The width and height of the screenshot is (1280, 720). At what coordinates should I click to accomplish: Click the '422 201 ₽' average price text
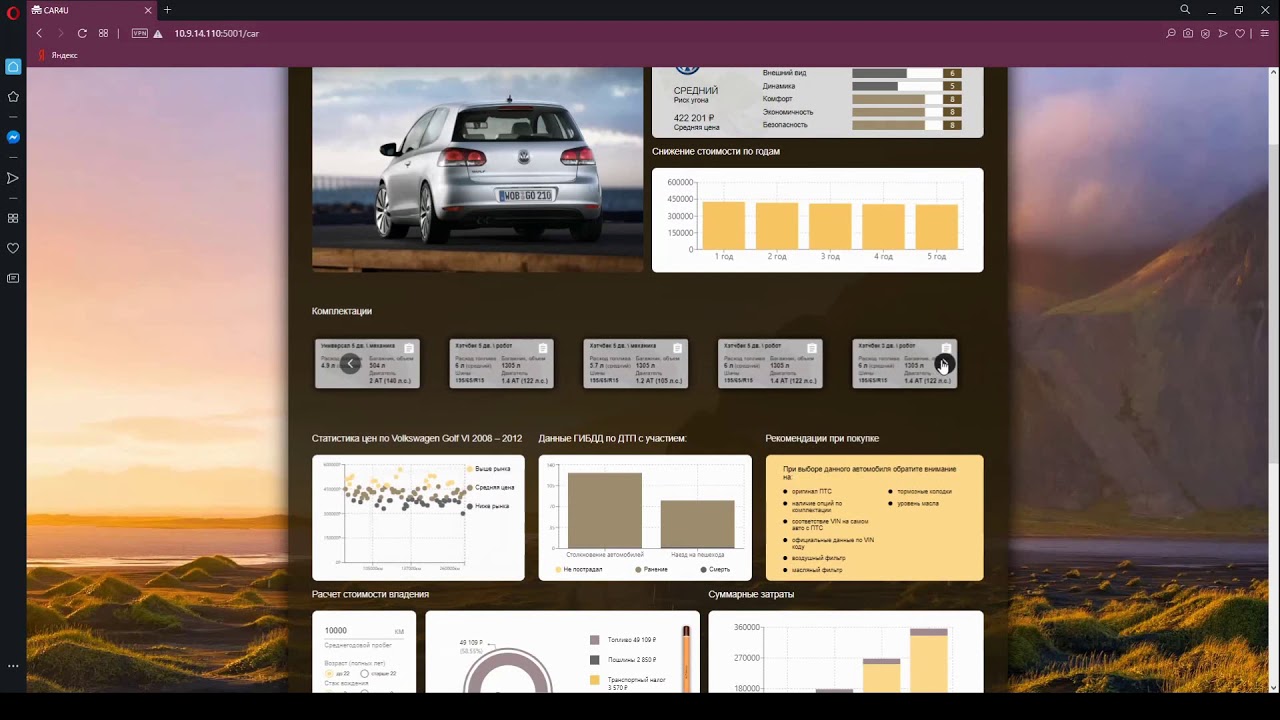pos(694,118)
